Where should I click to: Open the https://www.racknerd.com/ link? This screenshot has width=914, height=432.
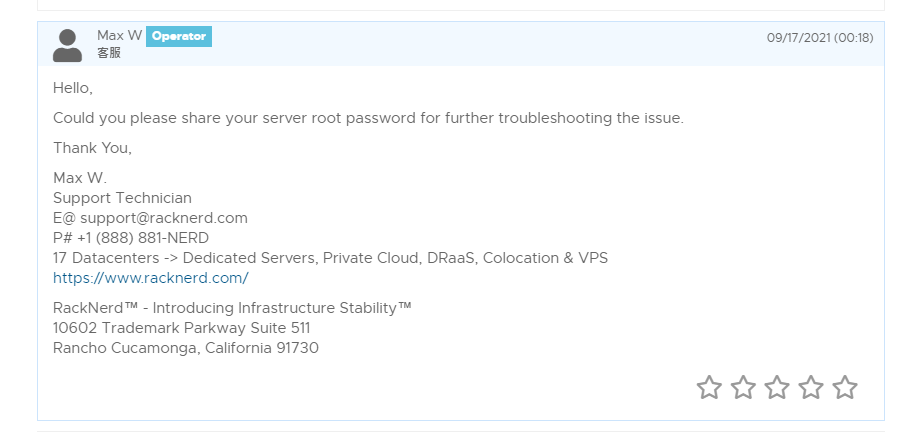pyautogui.click(x=150, y=278)
